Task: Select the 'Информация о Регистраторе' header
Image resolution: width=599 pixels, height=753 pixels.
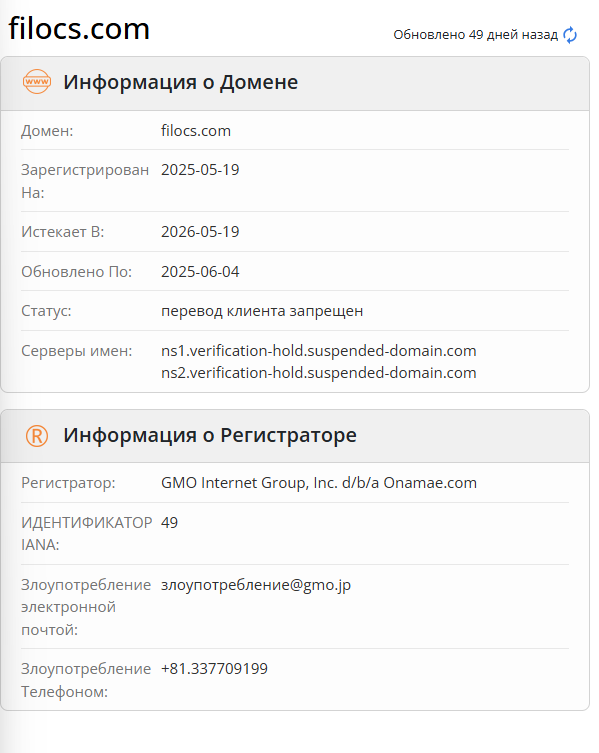Action: [210, 435]
